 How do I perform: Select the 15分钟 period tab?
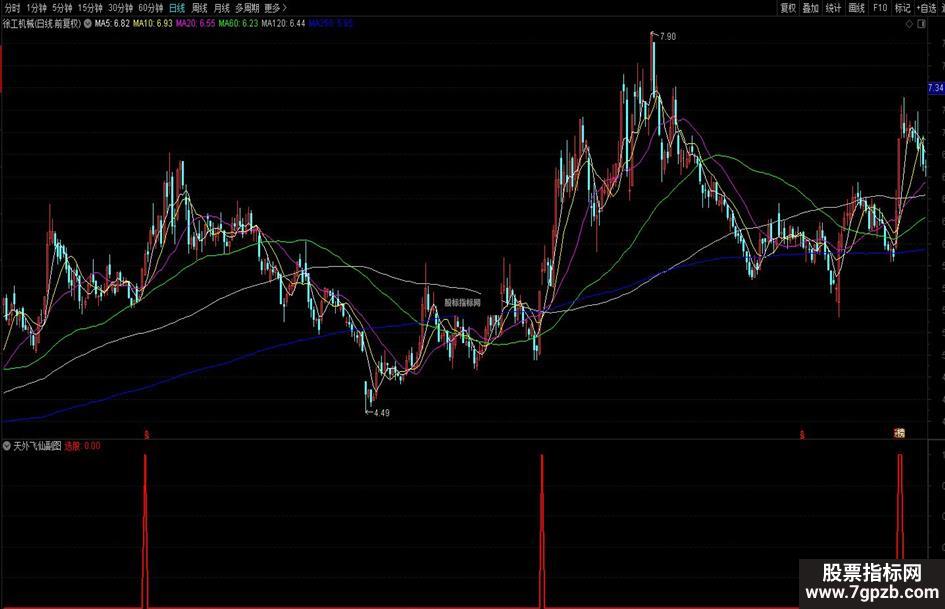90,8
